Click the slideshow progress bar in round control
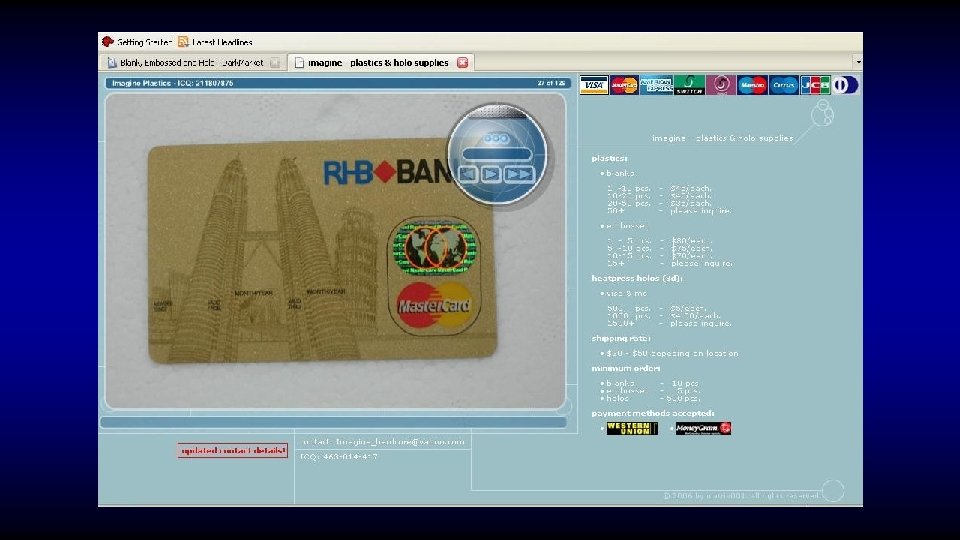 [497, 154]
